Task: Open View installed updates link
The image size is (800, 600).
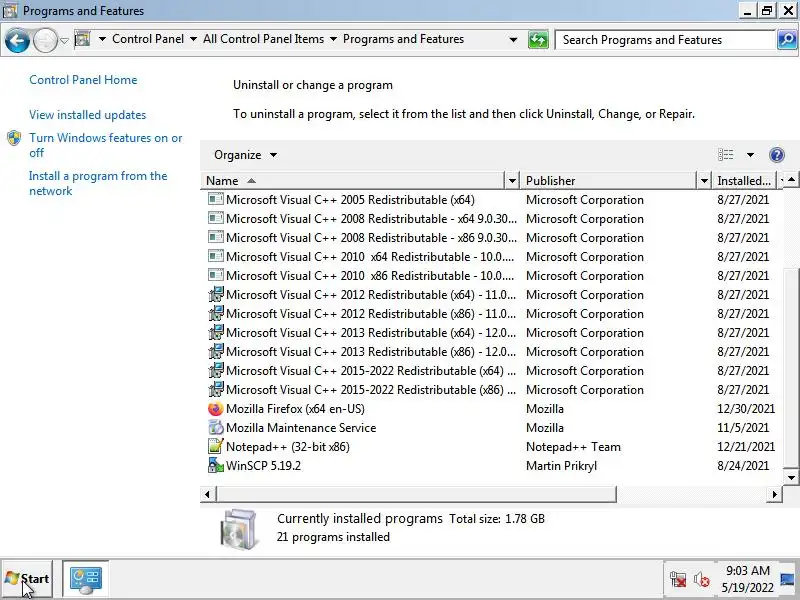Action: point(87,115)
